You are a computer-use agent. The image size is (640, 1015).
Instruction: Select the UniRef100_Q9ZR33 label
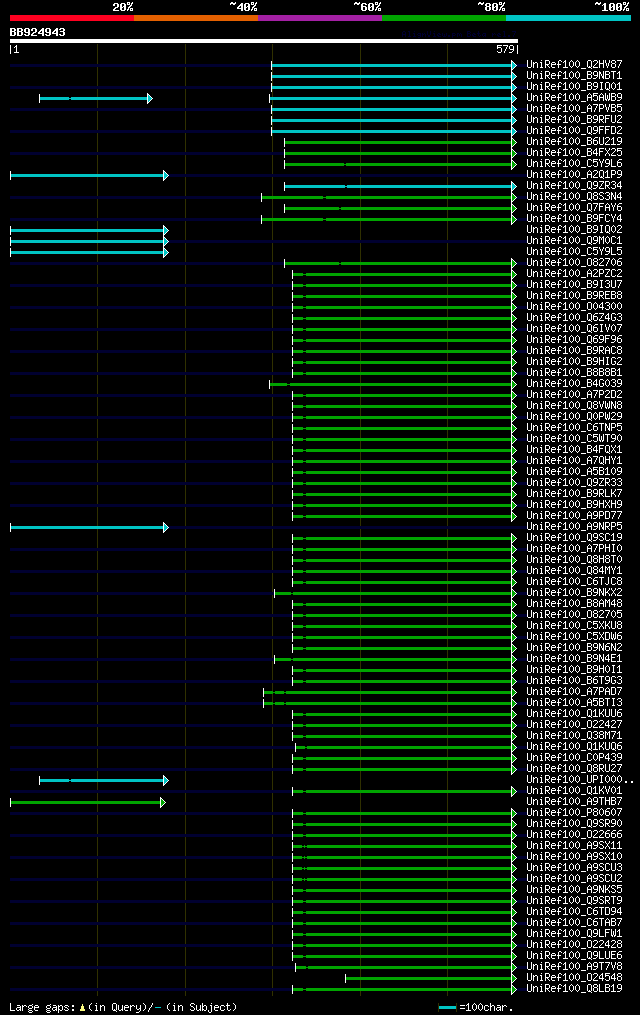click(x=574, y=483)
